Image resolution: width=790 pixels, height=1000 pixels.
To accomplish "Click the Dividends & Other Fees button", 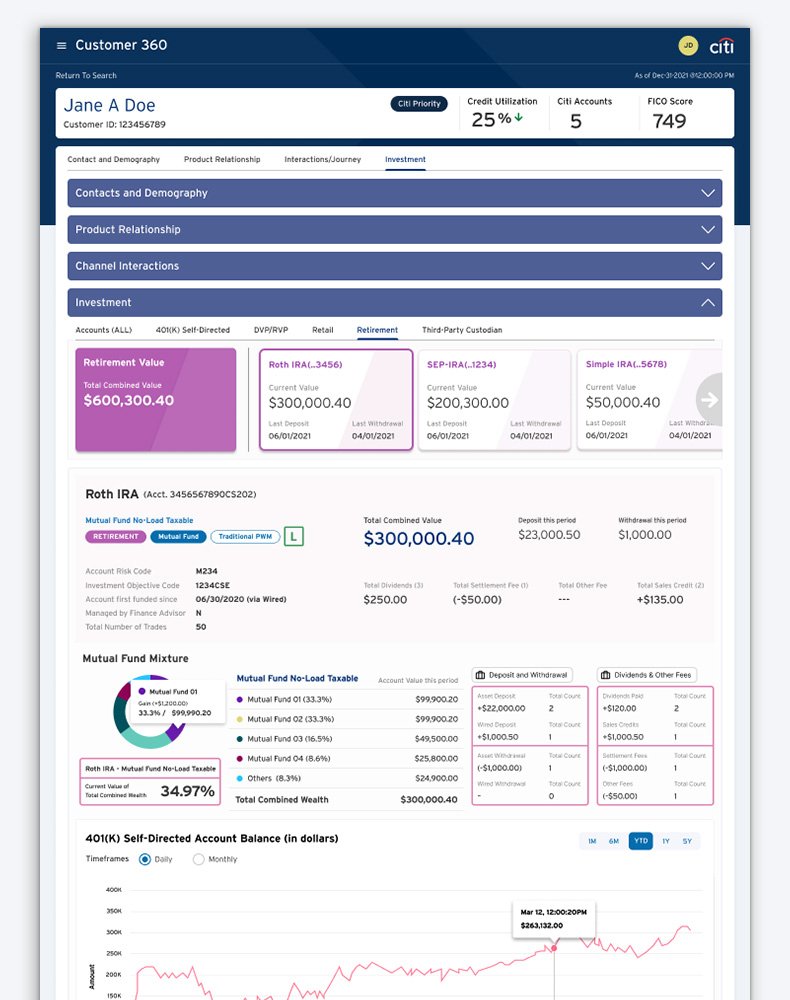I will pos(647,675).
